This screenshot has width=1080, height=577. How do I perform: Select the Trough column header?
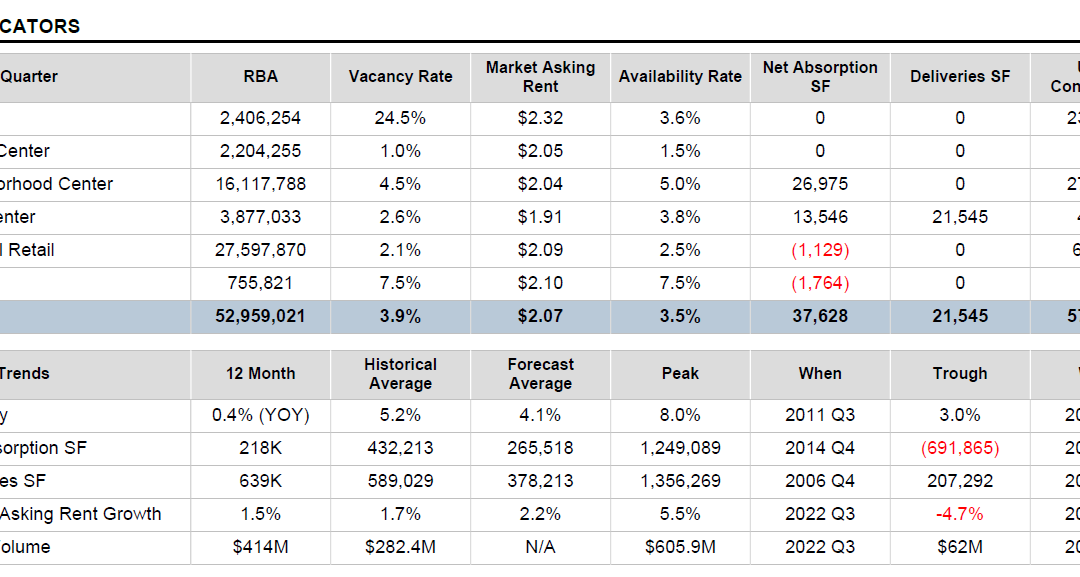pyautogui.click(x=960, y=374)
